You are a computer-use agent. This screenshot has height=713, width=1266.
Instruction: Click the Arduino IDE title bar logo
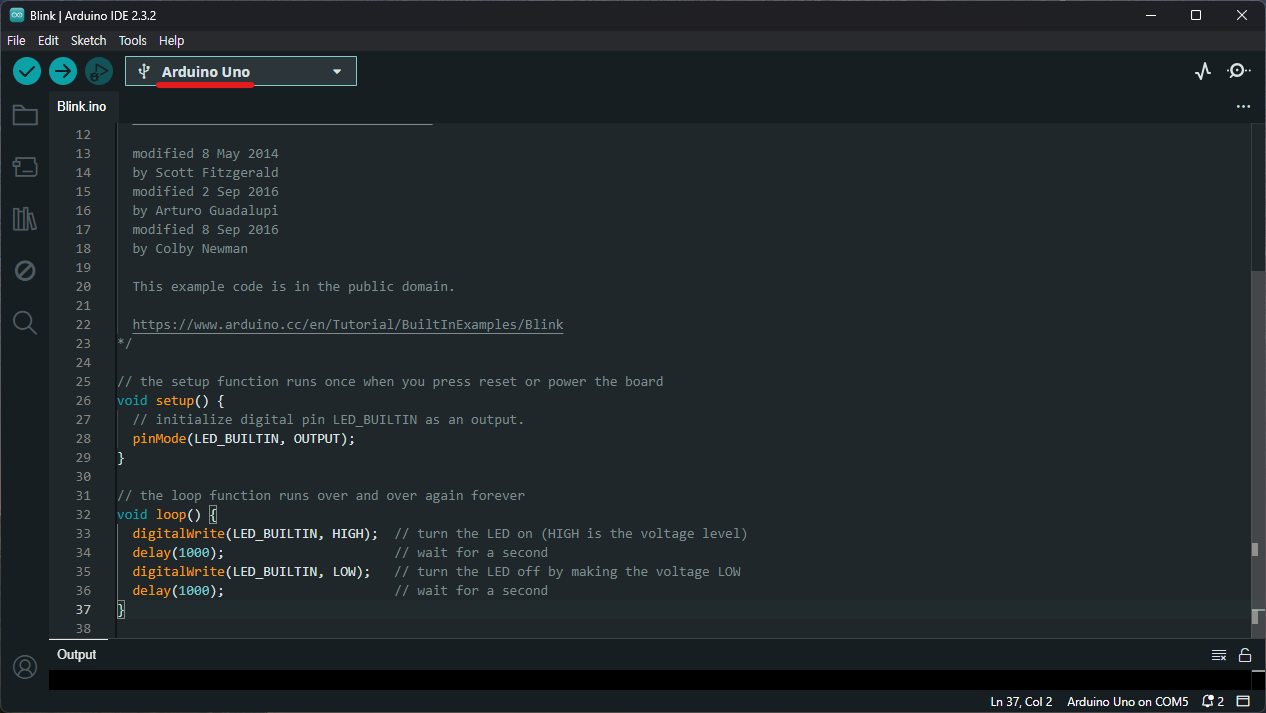coord(16,15)
